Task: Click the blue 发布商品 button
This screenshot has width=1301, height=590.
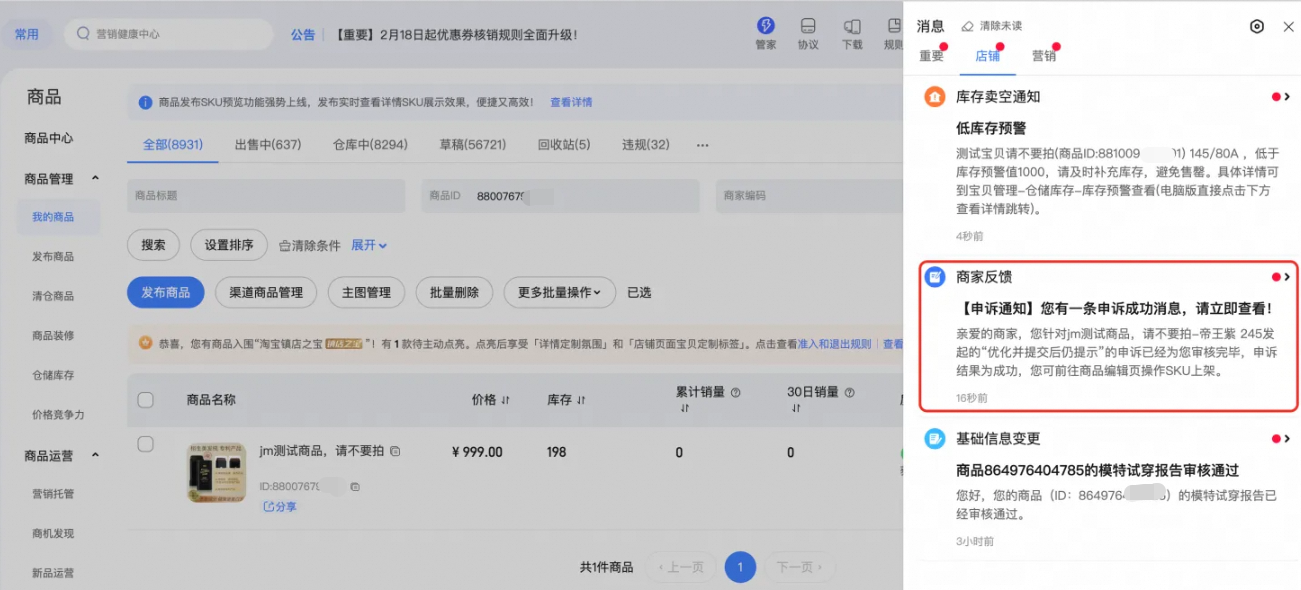Action: point(165,292)
